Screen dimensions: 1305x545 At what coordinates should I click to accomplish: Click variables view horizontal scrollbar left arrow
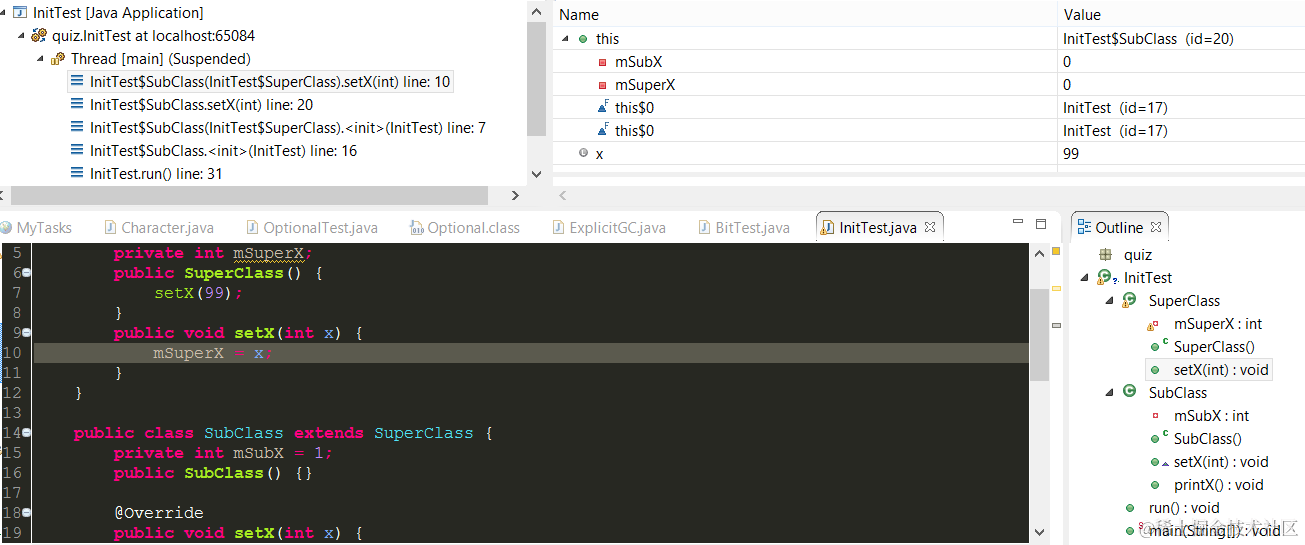(x=562, y=196)
